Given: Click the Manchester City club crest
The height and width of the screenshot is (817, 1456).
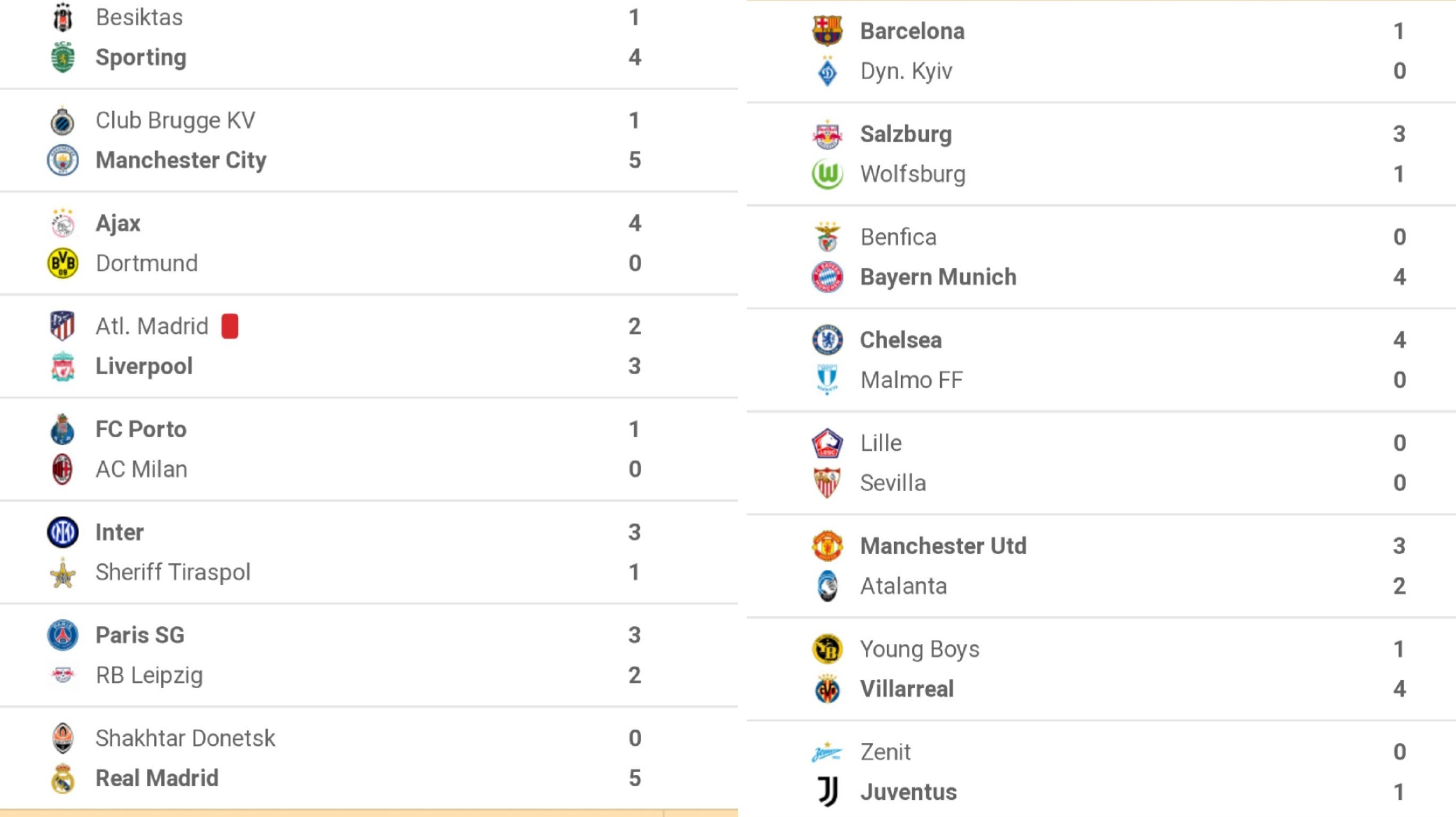Looking at the screenshot, I should pyautogui.click(x=62, y=160).
